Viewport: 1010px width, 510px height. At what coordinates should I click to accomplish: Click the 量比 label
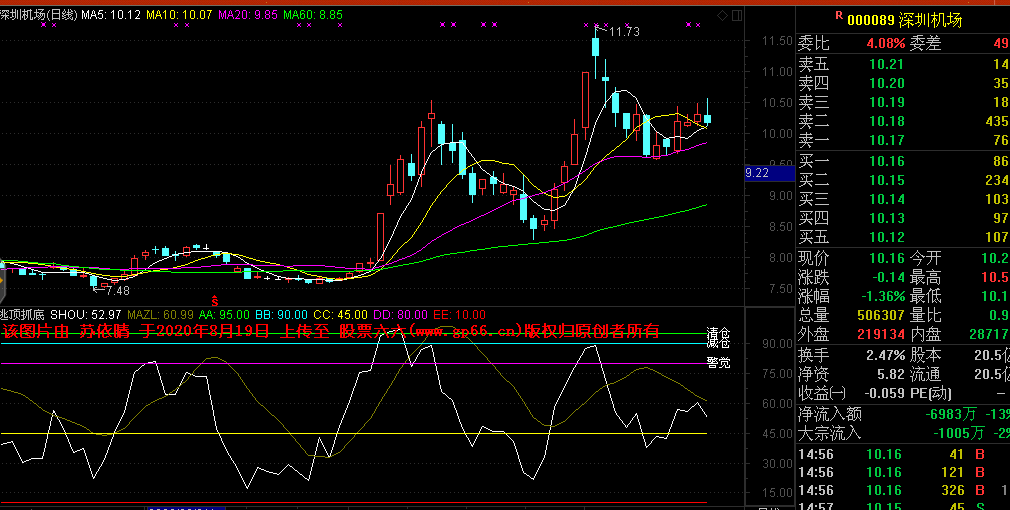(925, 316)
